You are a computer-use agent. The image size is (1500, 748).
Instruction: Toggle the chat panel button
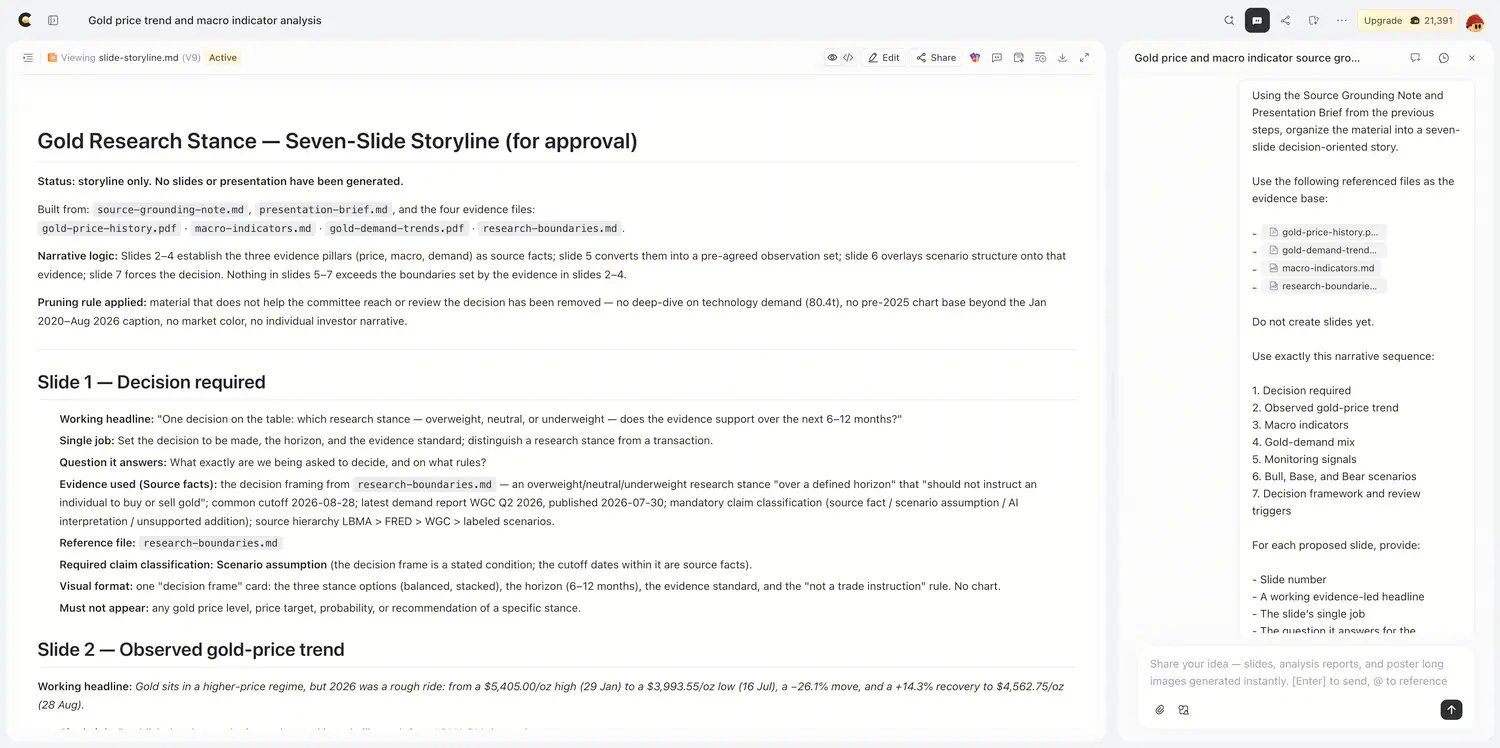1257,20
